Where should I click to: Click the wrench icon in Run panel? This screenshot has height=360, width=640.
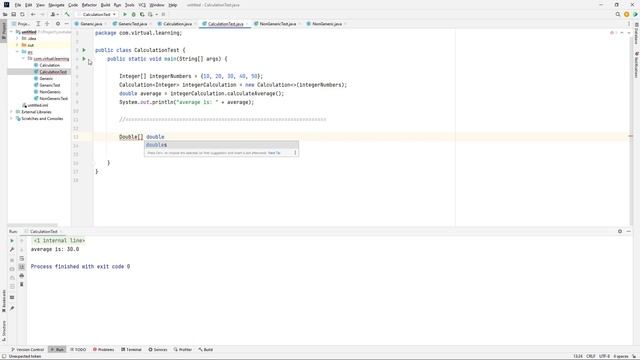click(x=12, y=249)
